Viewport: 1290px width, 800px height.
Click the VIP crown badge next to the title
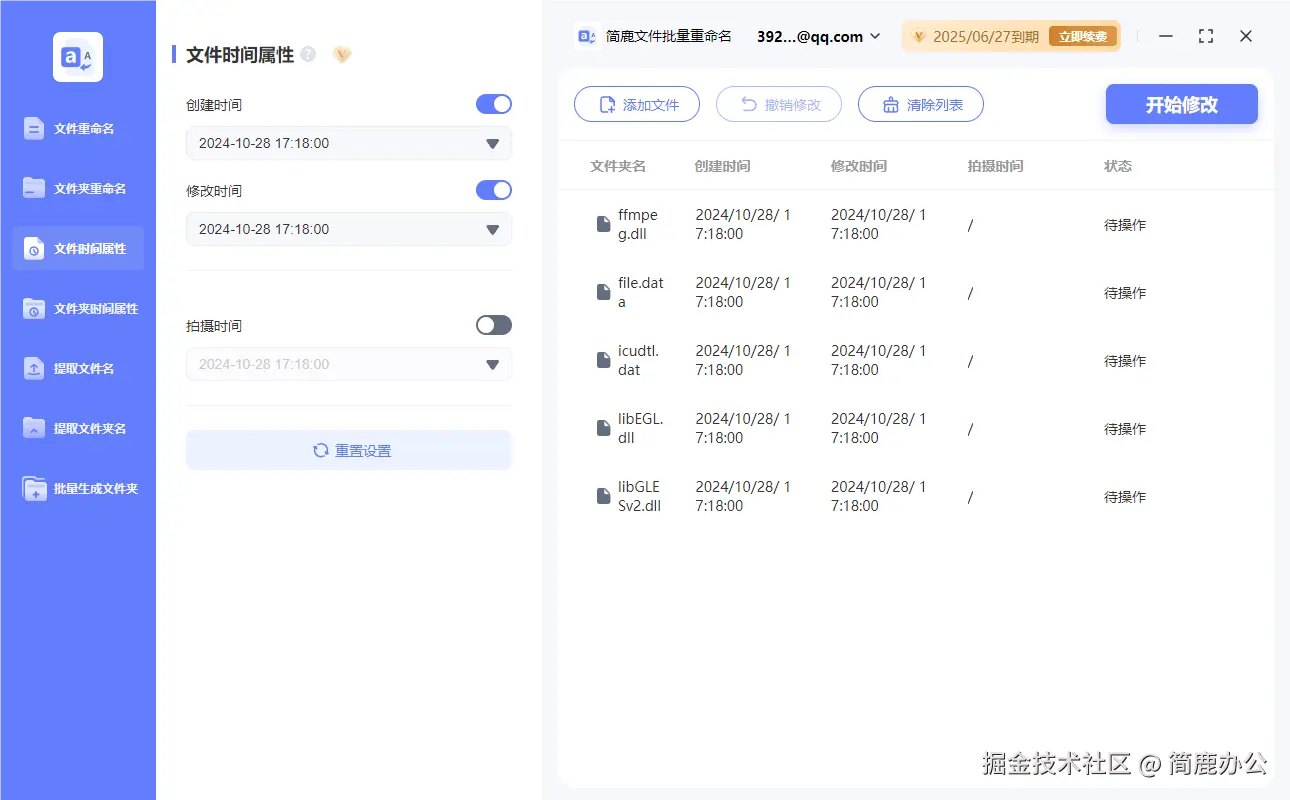341,54
